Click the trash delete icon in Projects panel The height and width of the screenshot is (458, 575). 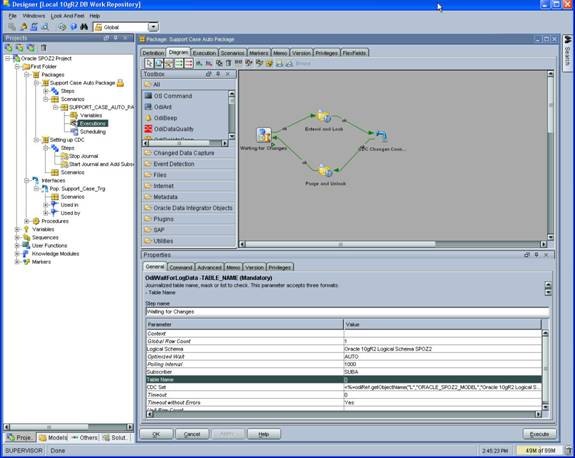43,48
